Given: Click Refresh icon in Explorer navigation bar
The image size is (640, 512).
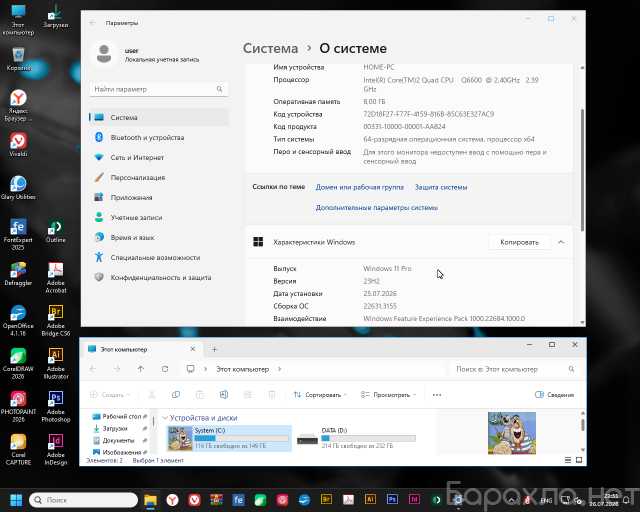Looking at the screenshot, I should (x=165, y=369).
